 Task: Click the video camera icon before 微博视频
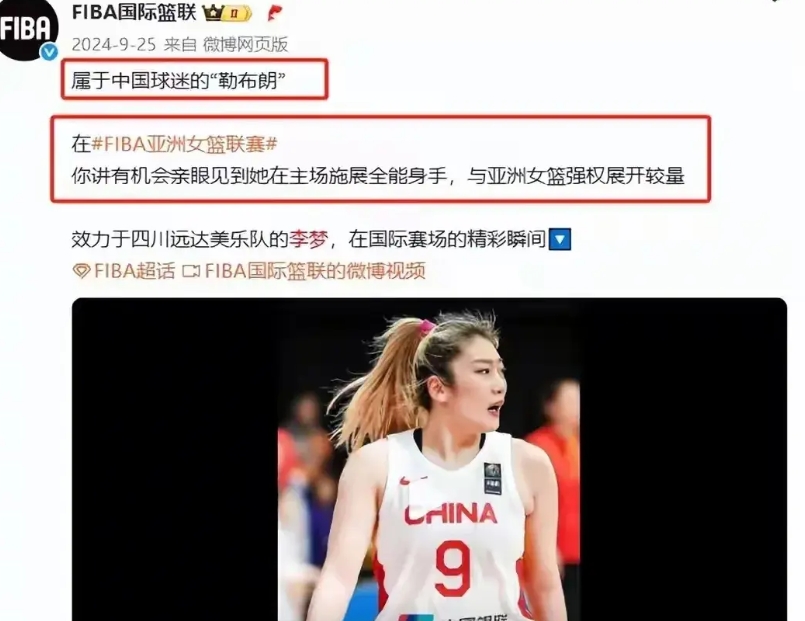point(191,271)
